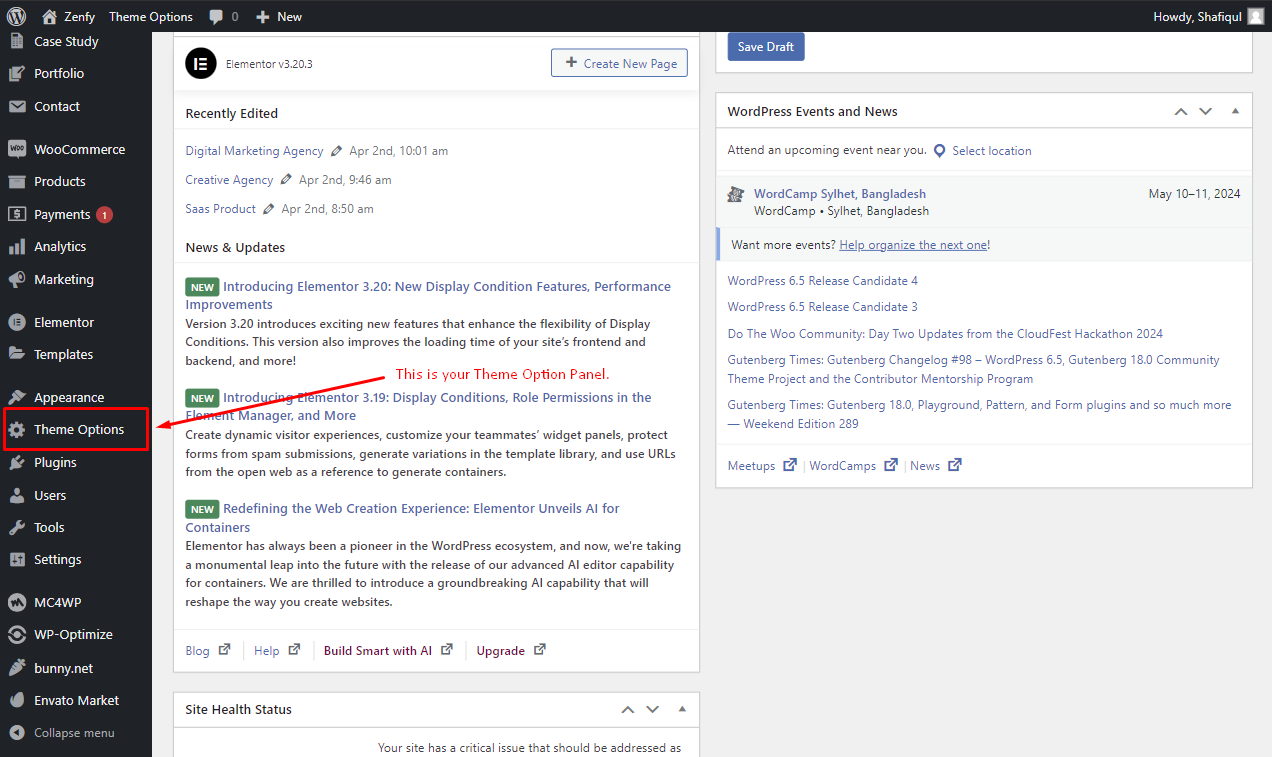Collapse the WordPress Events and News panel
This screenshot has width=1272, height=757.
tap(1235, 111)
